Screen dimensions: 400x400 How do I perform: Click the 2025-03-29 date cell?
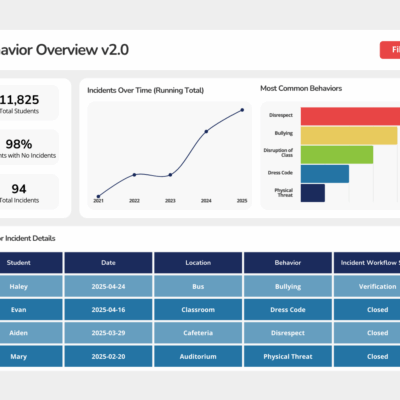coord(108,333)
